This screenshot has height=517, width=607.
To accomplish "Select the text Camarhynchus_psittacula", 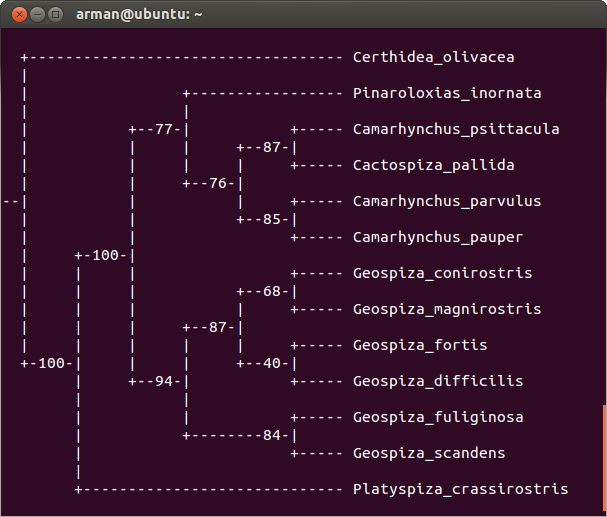I will (x=456, y=129).
